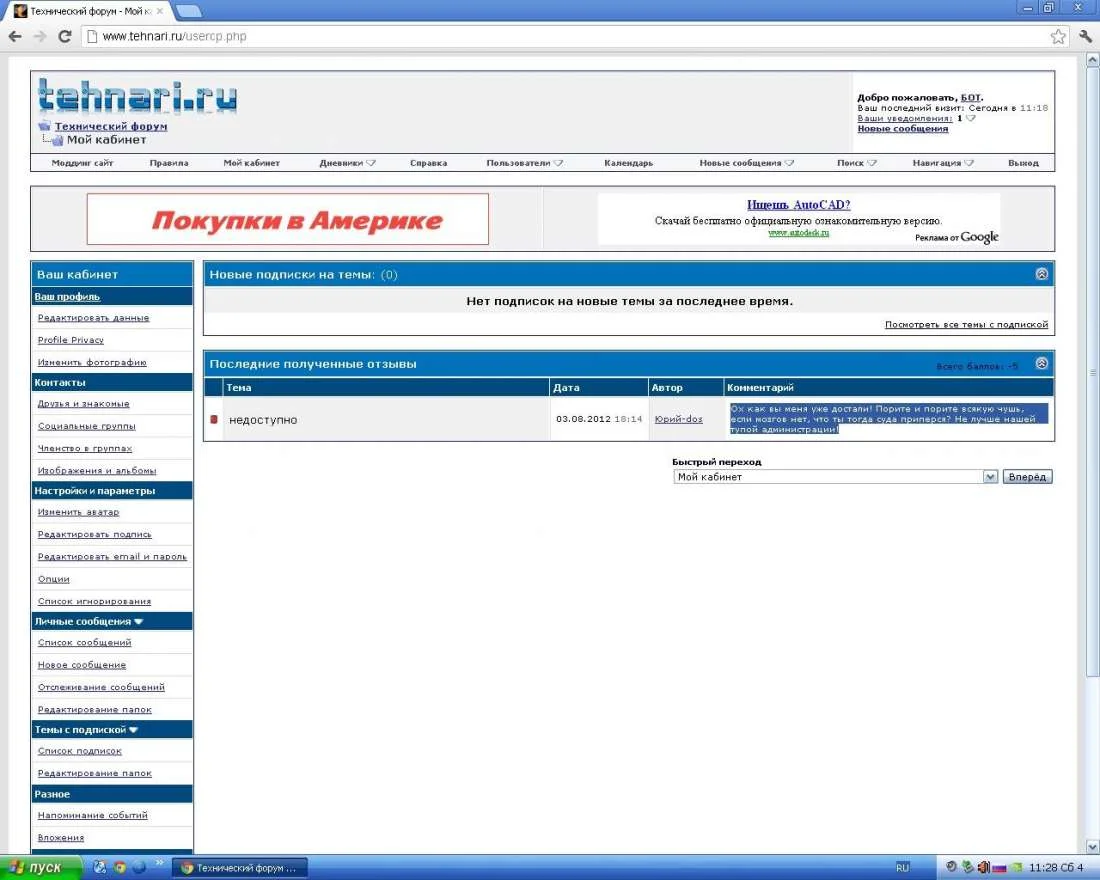1100x880 pixels.
Task: Open Список игнорирования sidebar link
Action: pyautogui.click(x=95, y=601)
